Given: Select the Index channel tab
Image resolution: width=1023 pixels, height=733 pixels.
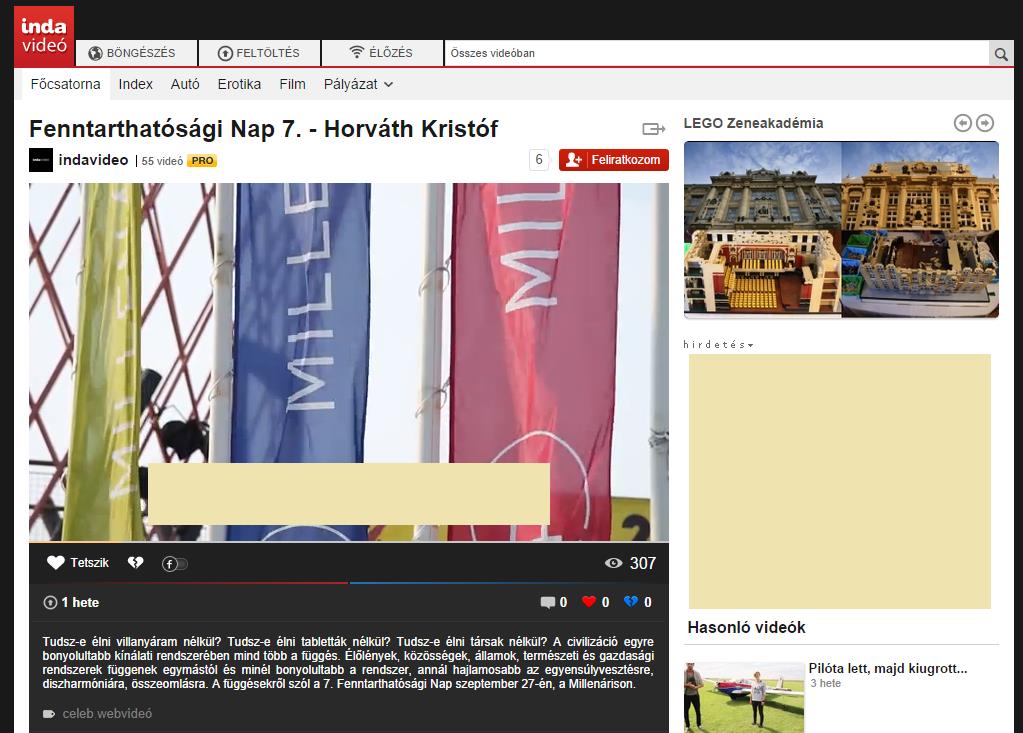Looking at the screenshot, I should (x=136, y=84).
